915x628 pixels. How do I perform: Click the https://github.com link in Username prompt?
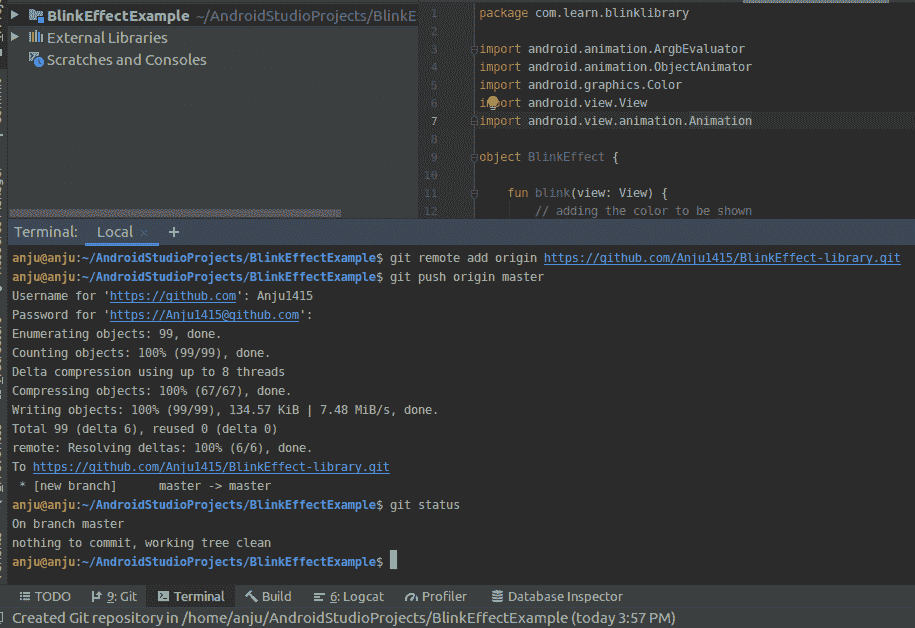pyautogui.click(x=172, y=296)
